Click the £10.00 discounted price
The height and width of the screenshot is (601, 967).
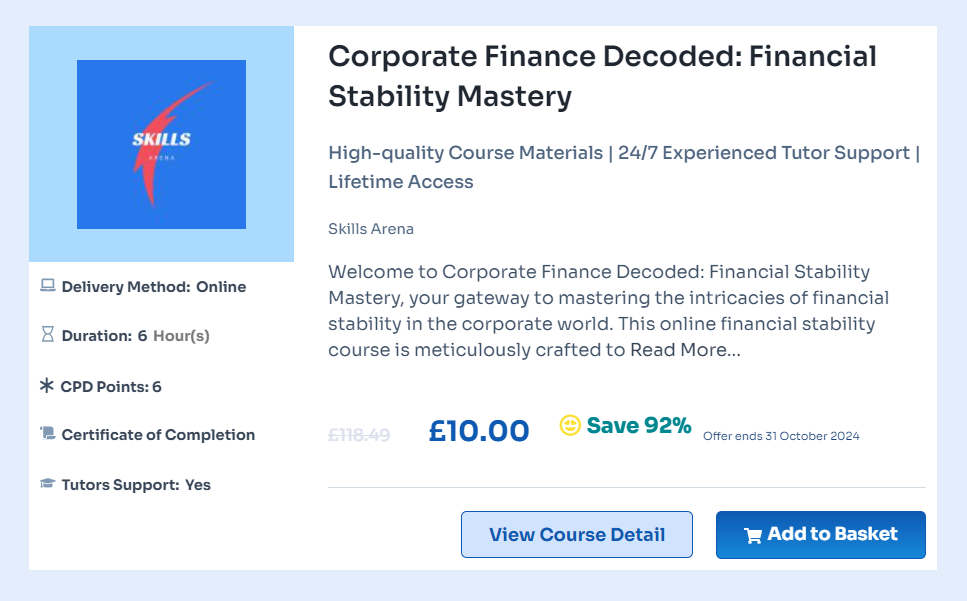pyautogui.click(x=479, y=431)
